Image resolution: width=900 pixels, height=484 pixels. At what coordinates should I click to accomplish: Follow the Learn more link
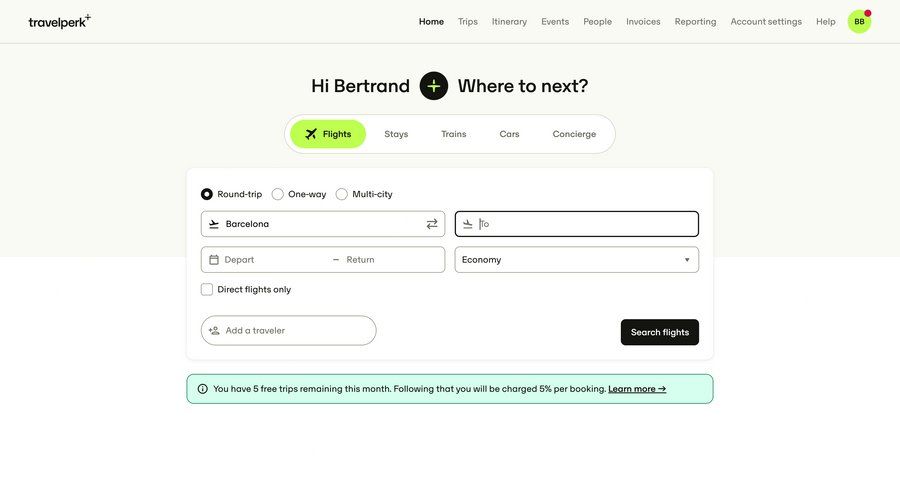(x=637, y=389)
